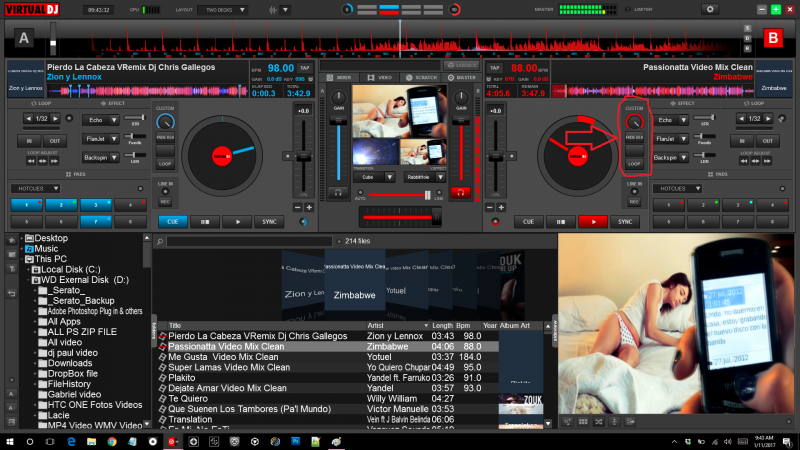Click deck B master tempo icon below pitch
Viewport: 800px width, 450px height.
coord(495,222)
